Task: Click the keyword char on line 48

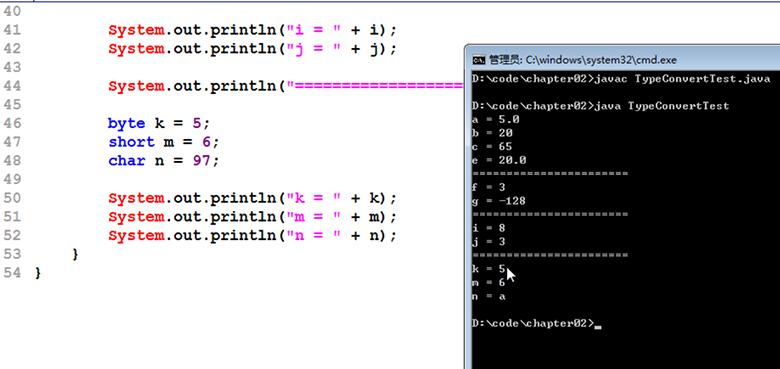Action: coord(126,161)
